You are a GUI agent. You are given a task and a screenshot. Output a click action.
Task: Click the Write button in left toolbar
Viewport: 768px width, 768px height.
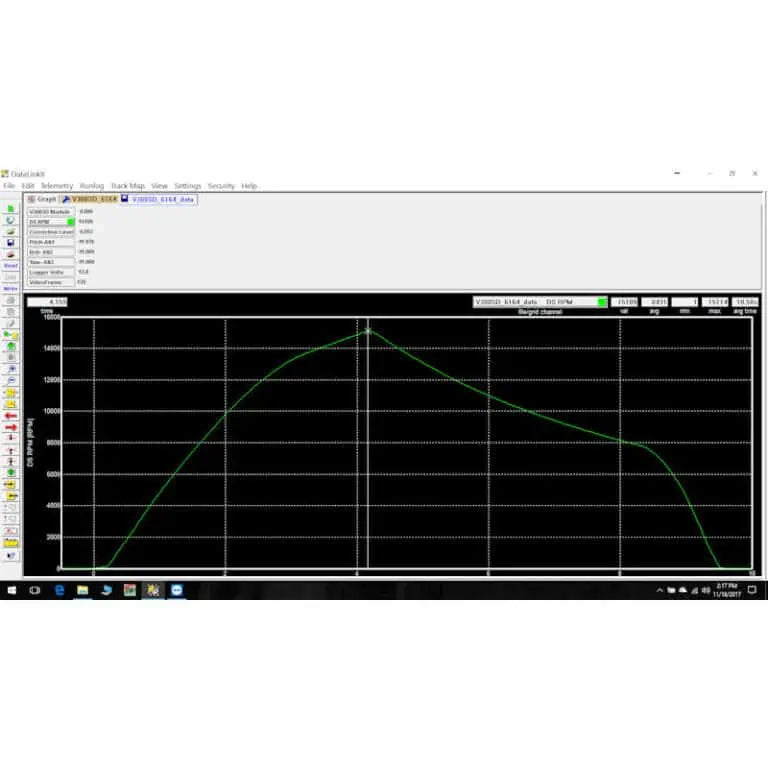[11, 288]
